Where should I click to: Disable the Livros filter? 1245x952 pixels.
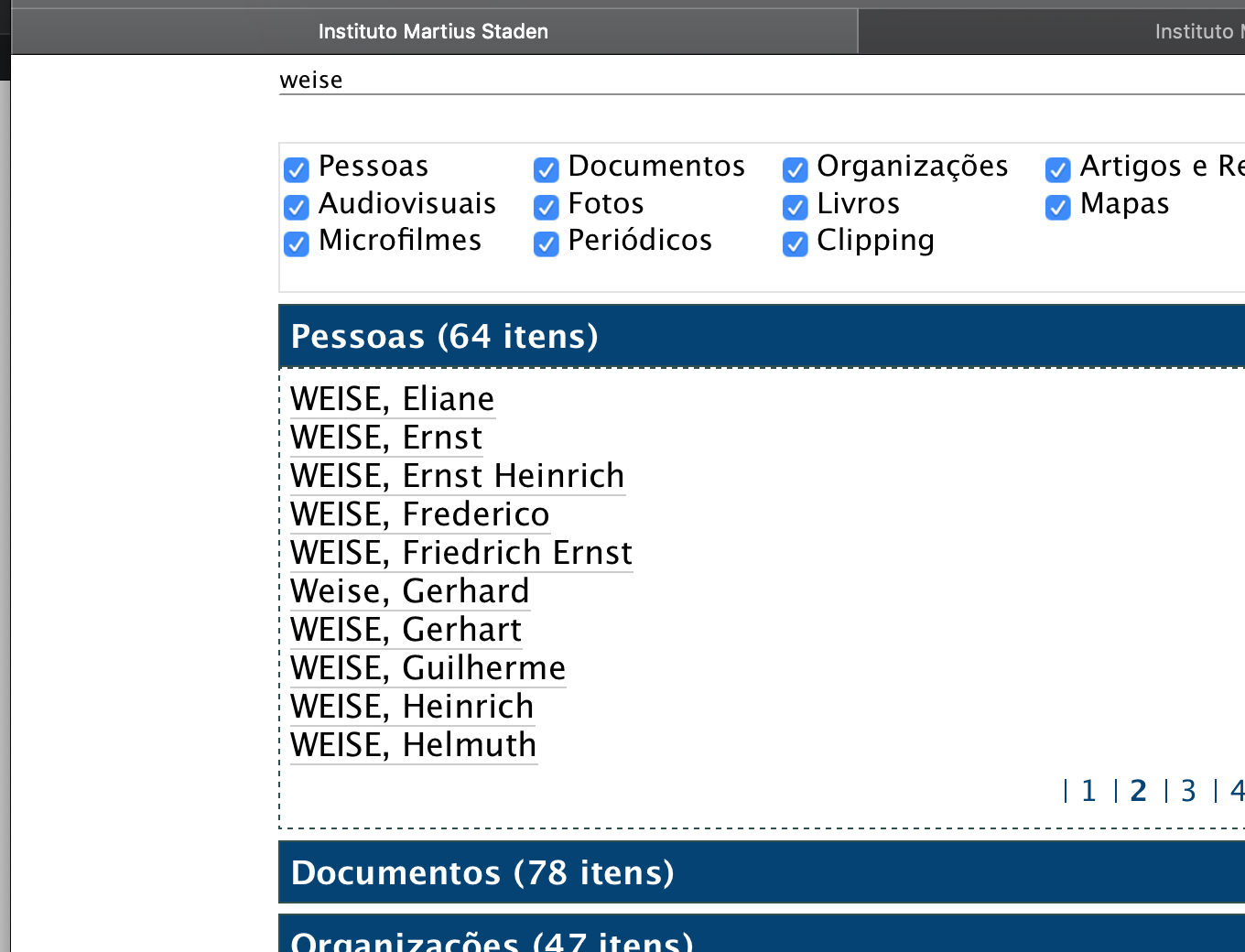tap(796, 208)
